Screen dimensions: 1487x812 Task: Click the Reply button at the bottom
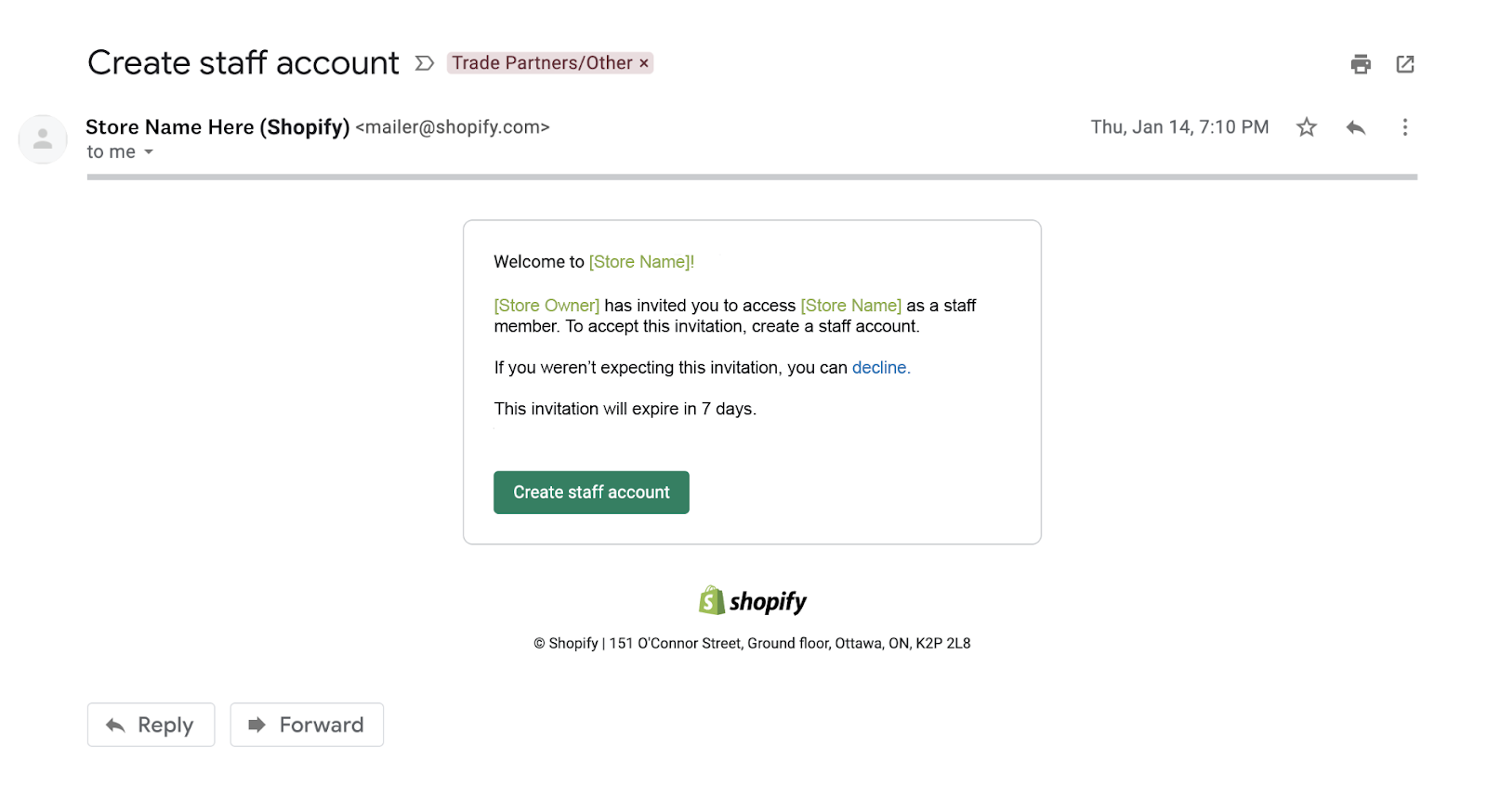pos(151,725)
